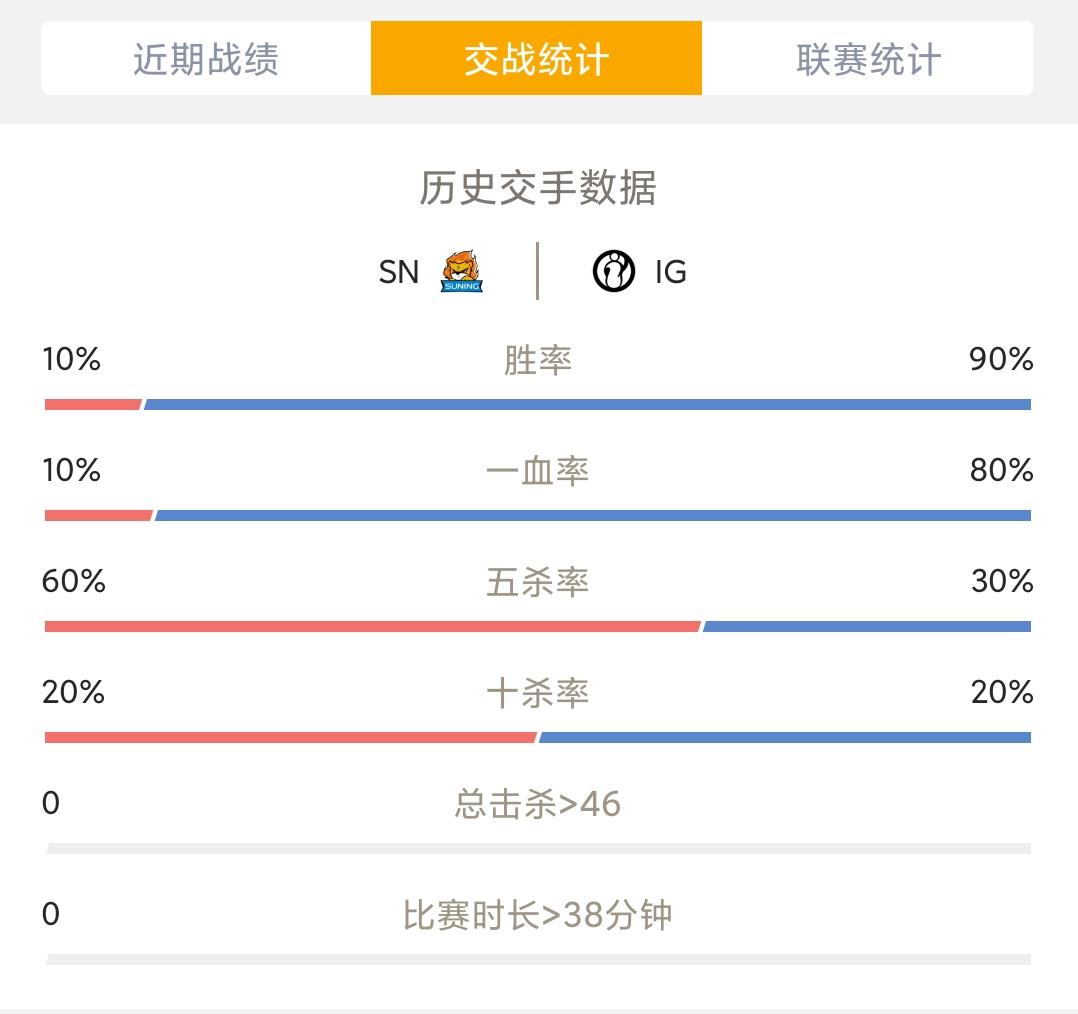
Task: Select the 交战统计 tab
Action: [x=536, y=58]
